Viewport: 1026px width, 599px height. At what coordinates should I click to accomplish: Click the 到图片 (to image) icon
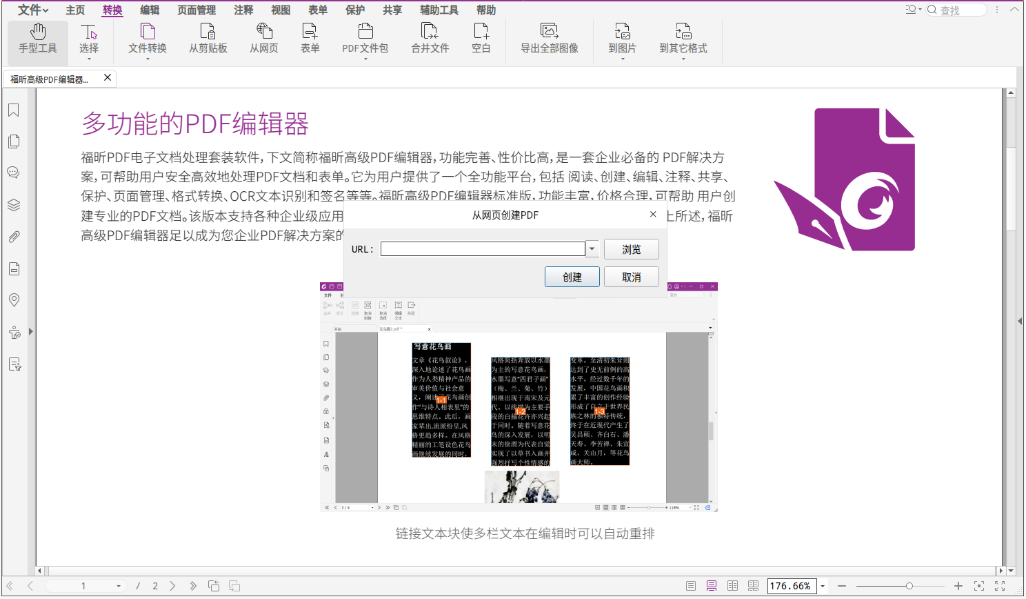click(622, 31)
